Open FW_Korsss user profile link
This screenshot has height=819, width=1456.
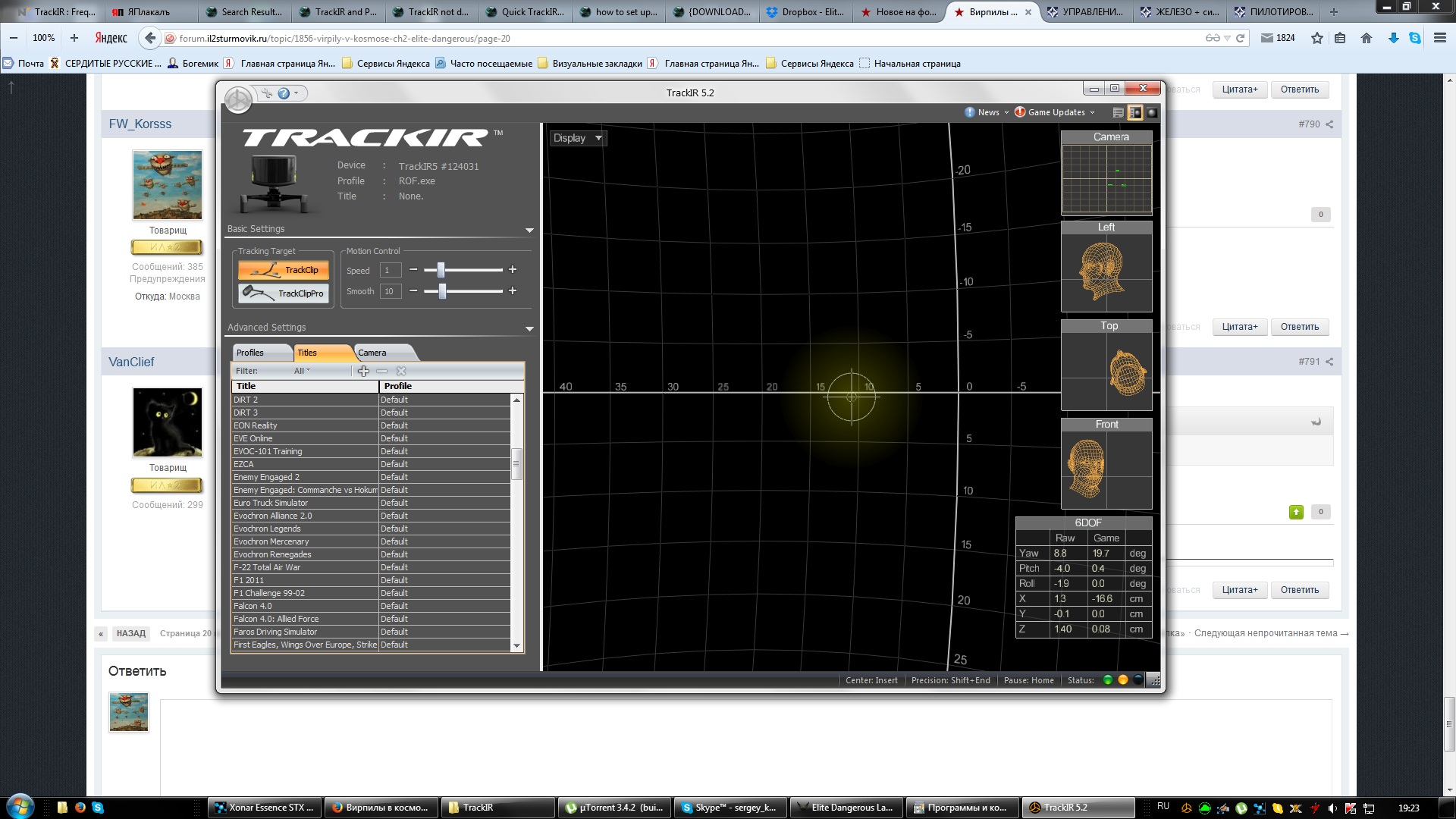point(140,124)
